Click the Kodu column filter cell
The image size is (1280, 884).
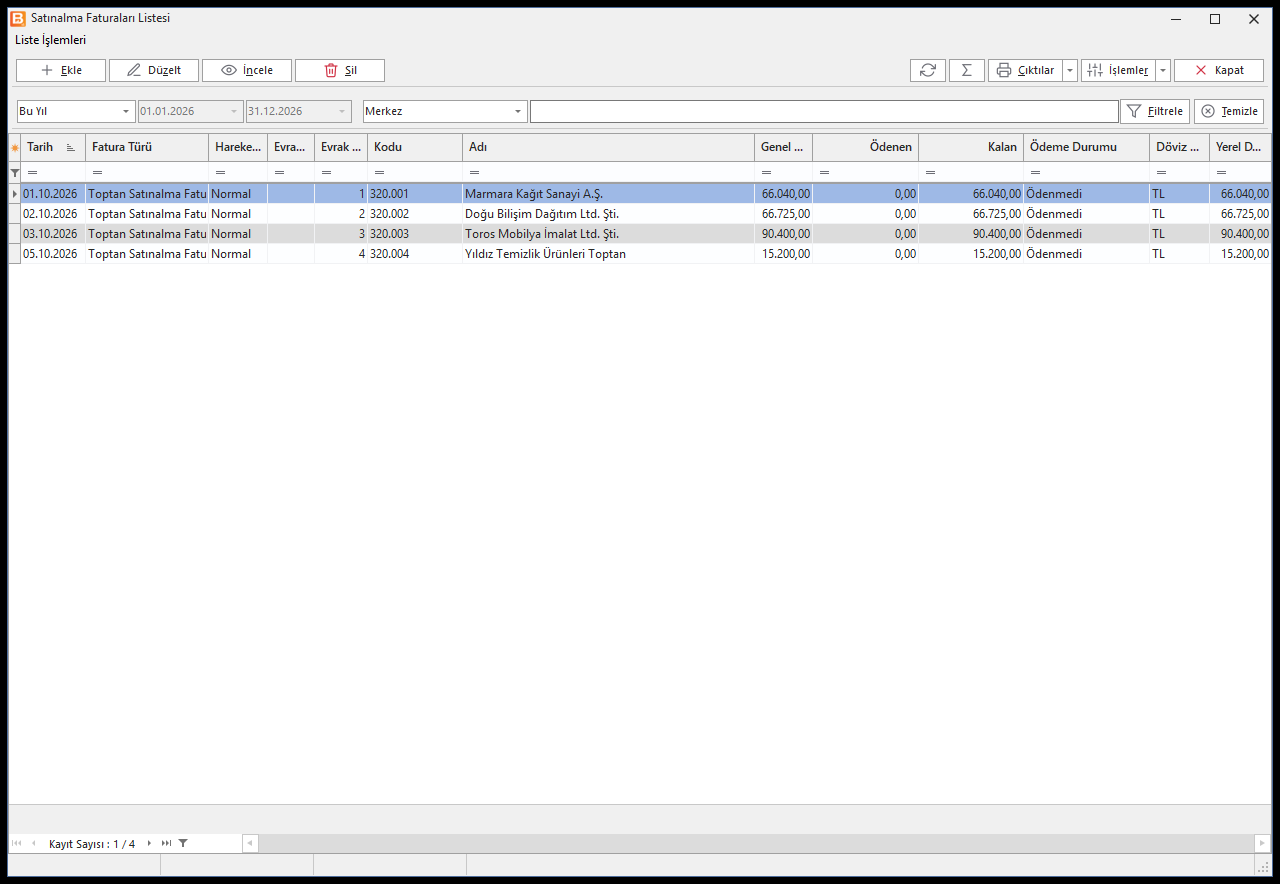pos(415,173)
